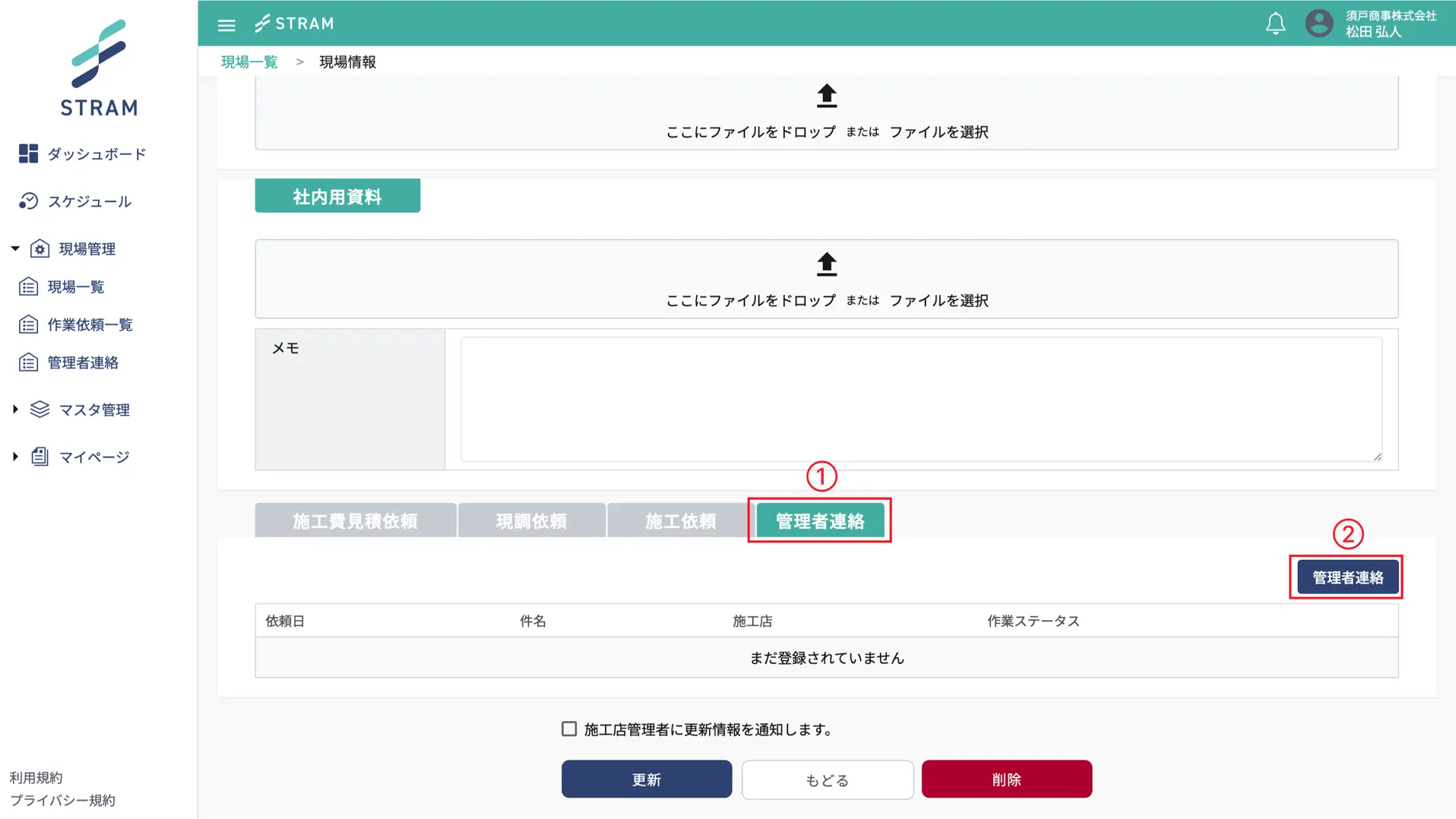
Task: Open スケジュール in the sidebar
Action: point(89,201)
